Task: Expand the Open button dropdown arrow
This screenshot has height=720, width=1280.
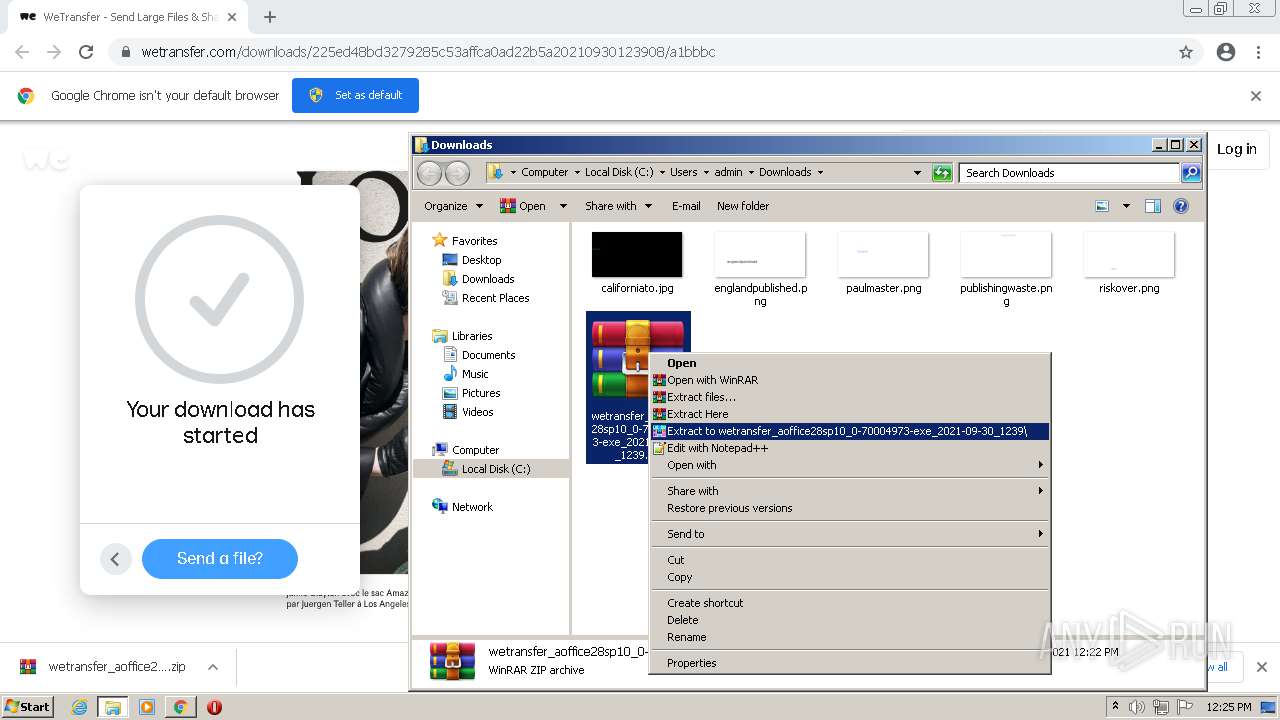Action: [563, 206]
